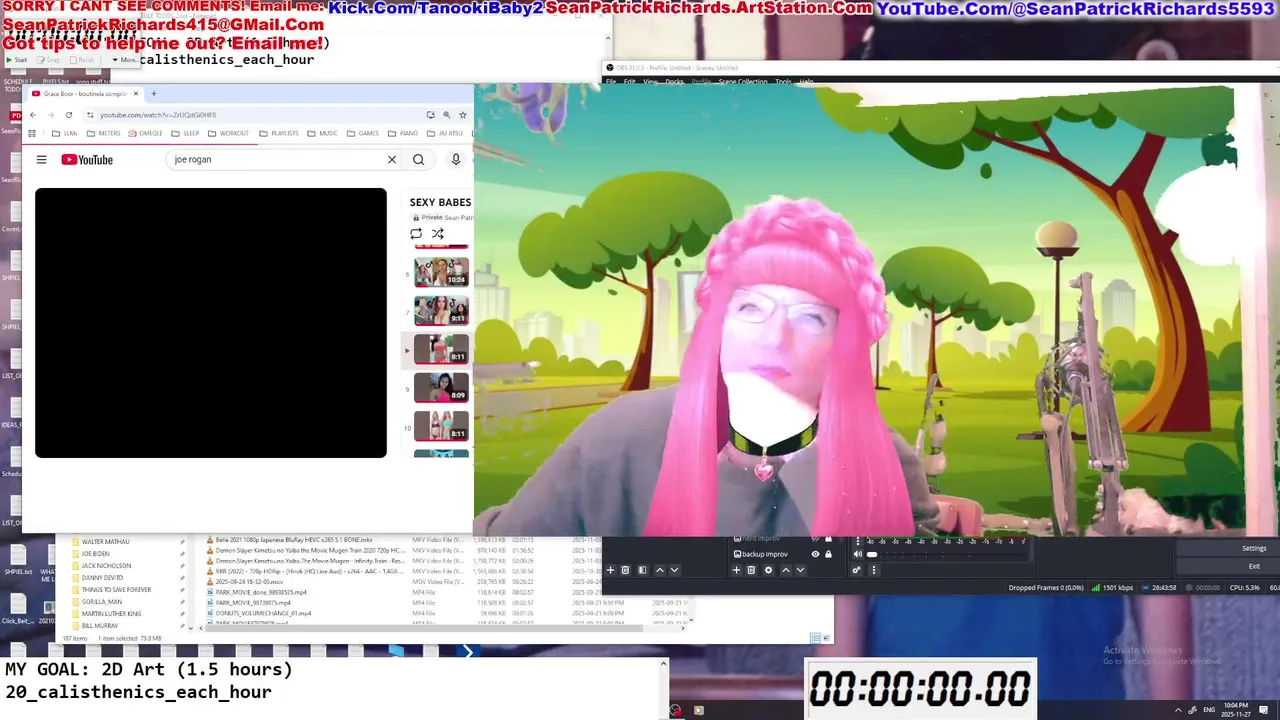The height and width of the screenshot is (720, 1280).
Task: Open the OBS Docks menu
Action: tap(675, 81)
